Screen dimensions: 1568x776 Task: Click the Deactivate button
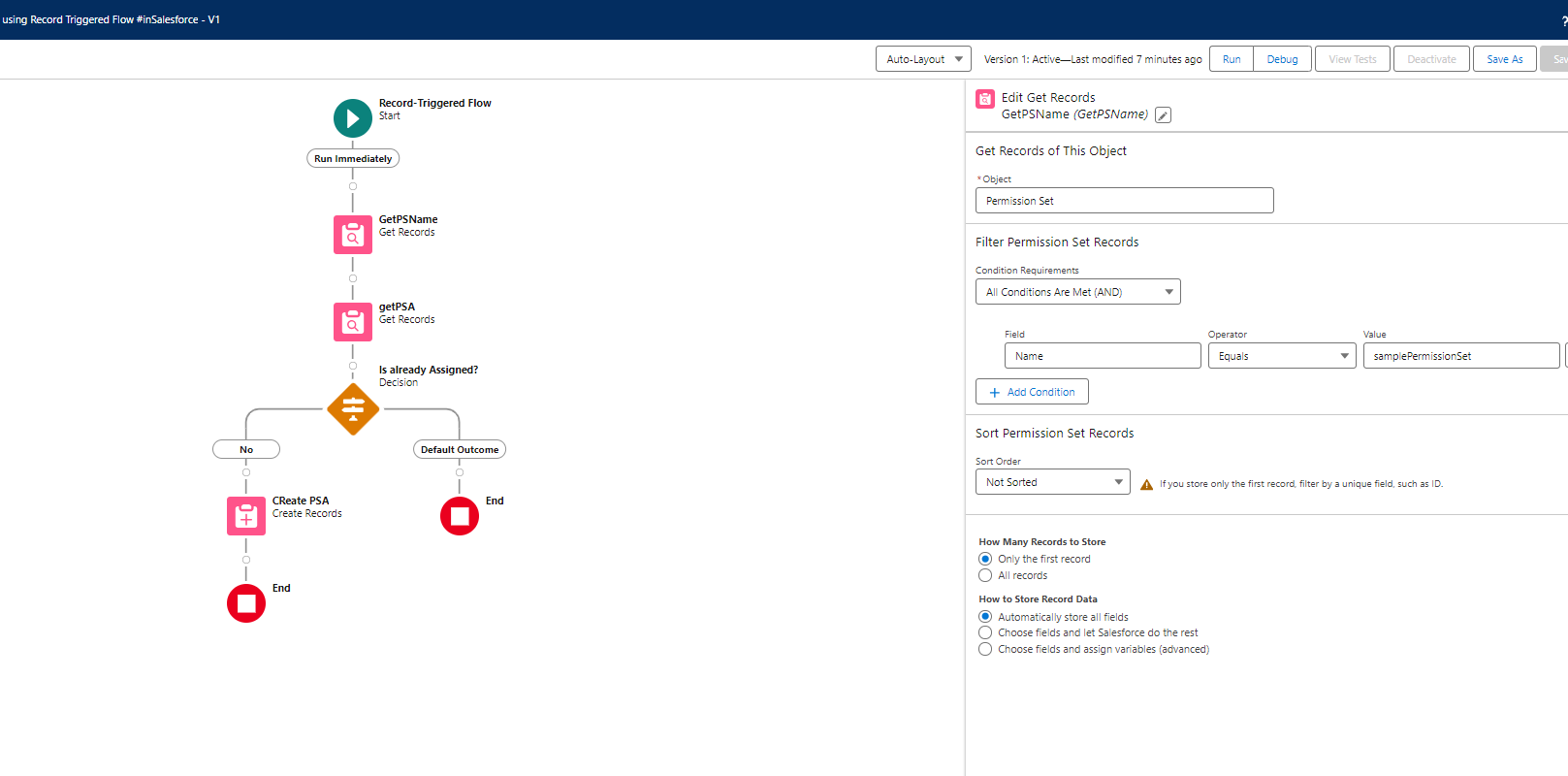pos(1431,59)
